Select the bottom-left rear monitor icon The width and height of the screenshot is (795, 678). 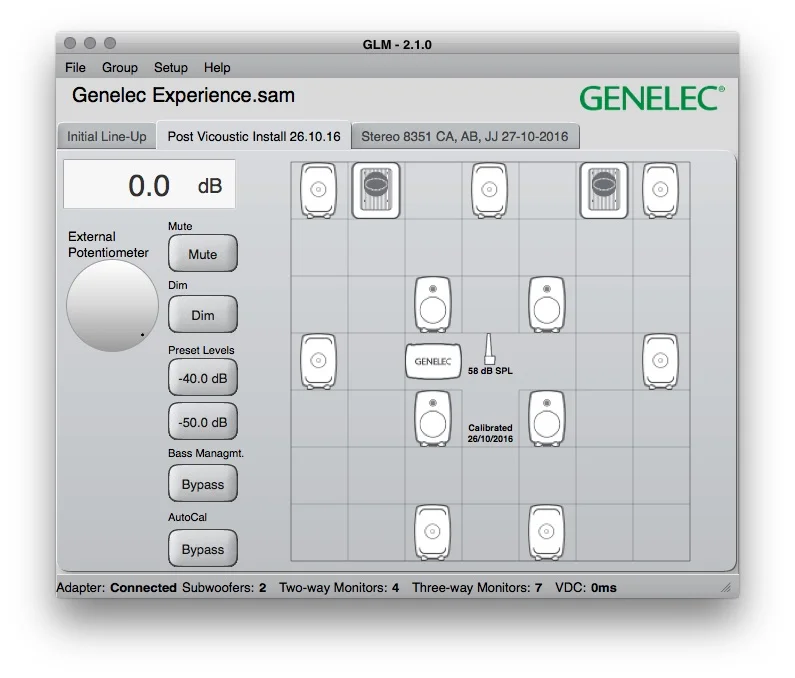(432, 532)
